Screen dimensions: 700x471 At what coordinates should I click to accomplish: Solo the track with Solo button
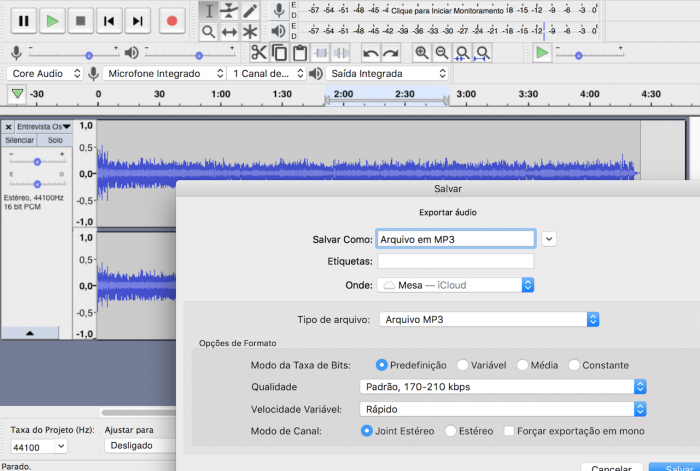coord(55,140)
